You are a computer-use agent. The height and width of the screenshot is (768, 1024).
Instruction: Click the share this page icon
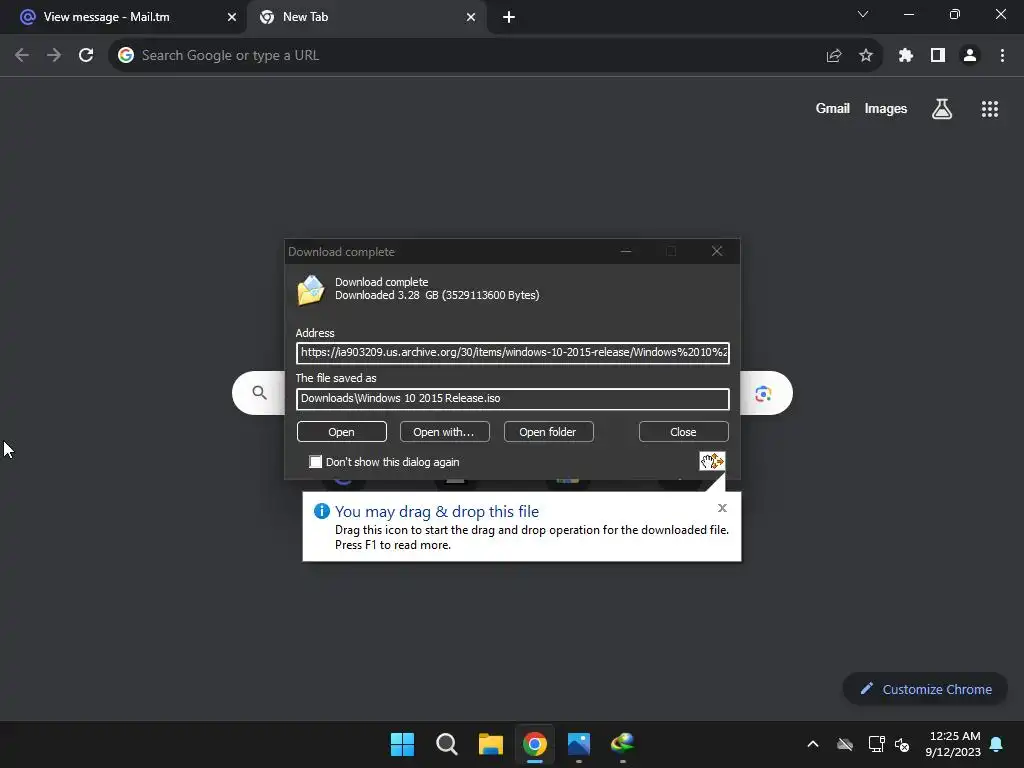point(834,56)
